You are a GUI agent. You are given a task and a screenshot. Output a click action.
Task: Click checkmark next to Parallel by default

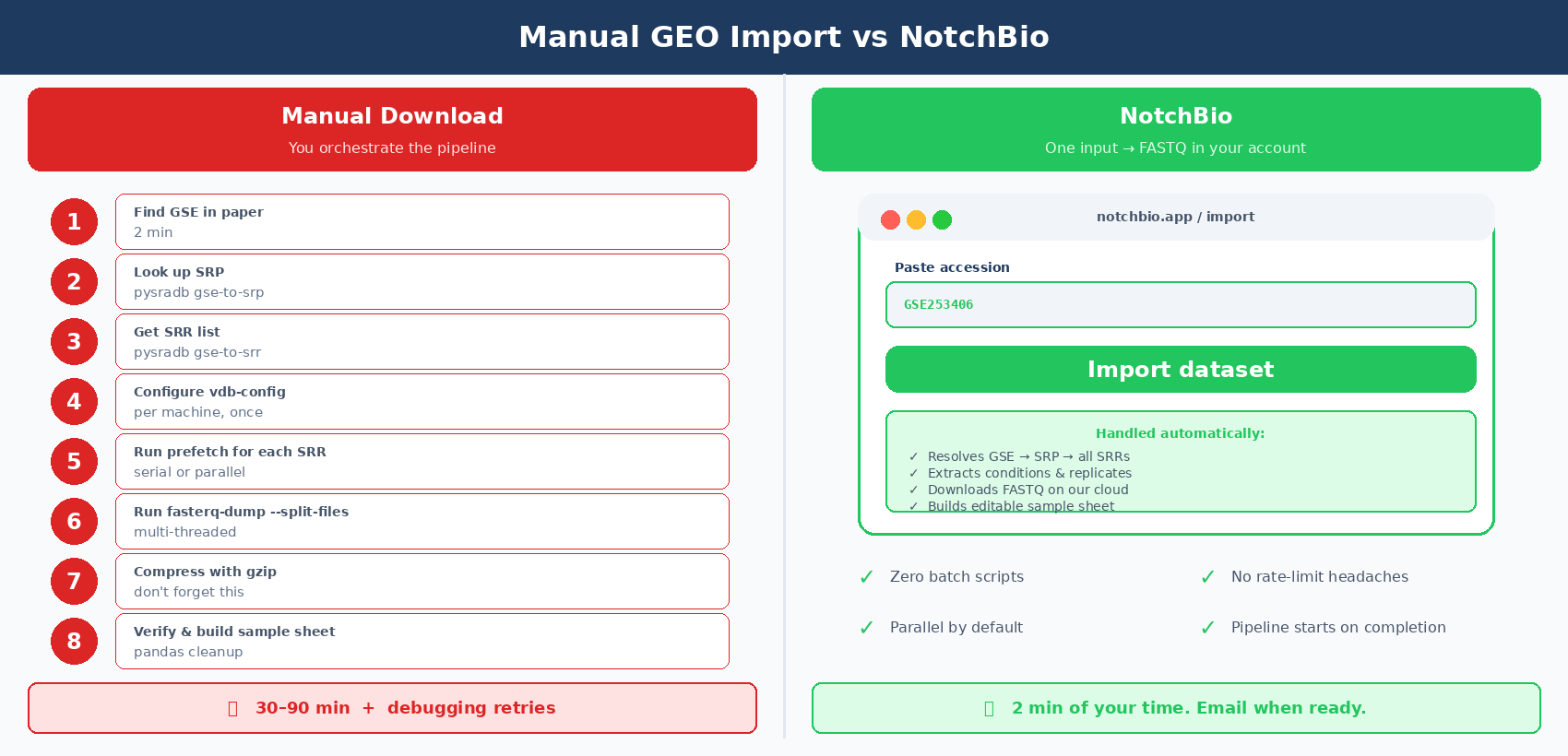pyautogui.click(x=866, y=628)
